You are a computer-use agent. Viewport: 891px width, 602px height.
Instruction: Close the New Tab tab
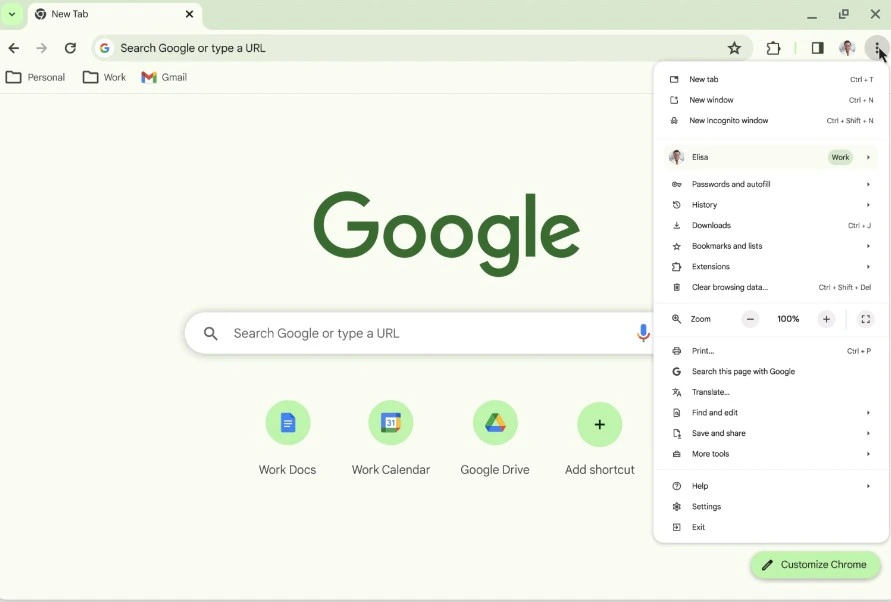pyautogui.click(x=189, y=14)
